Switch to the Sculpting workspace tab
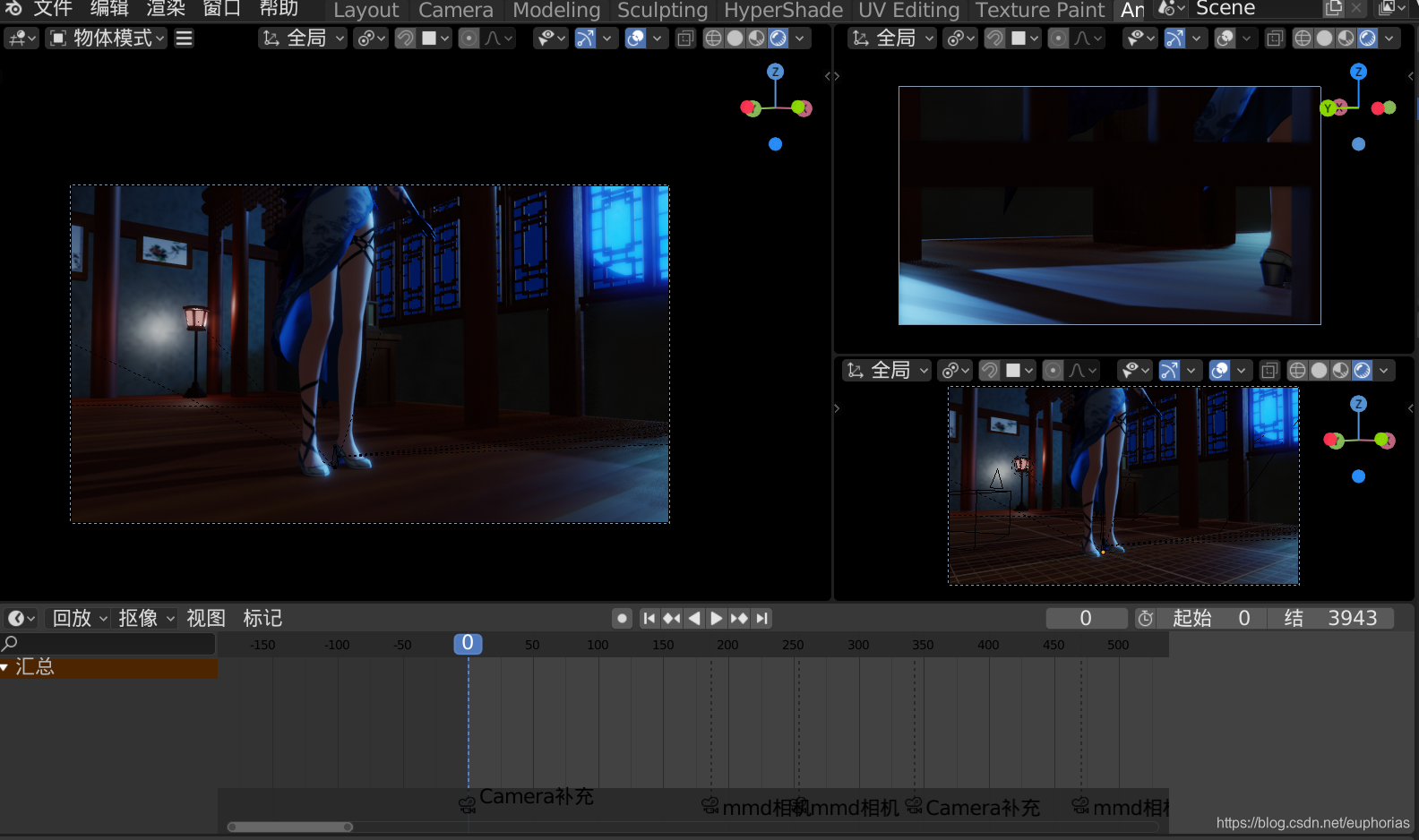This screenshot has width=1419, height=840. pyautogui.click(x=662, y=10)
